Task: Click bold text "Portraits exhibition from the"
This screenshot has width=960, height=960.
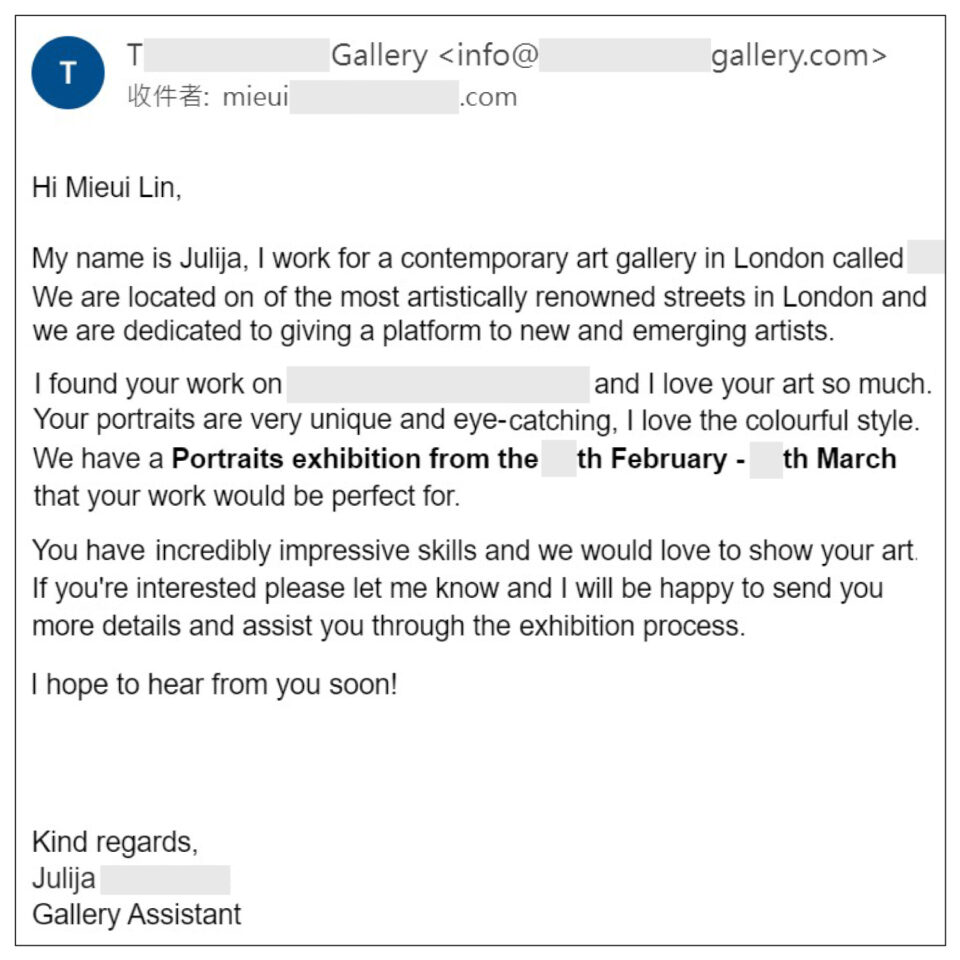Action: 354,459
